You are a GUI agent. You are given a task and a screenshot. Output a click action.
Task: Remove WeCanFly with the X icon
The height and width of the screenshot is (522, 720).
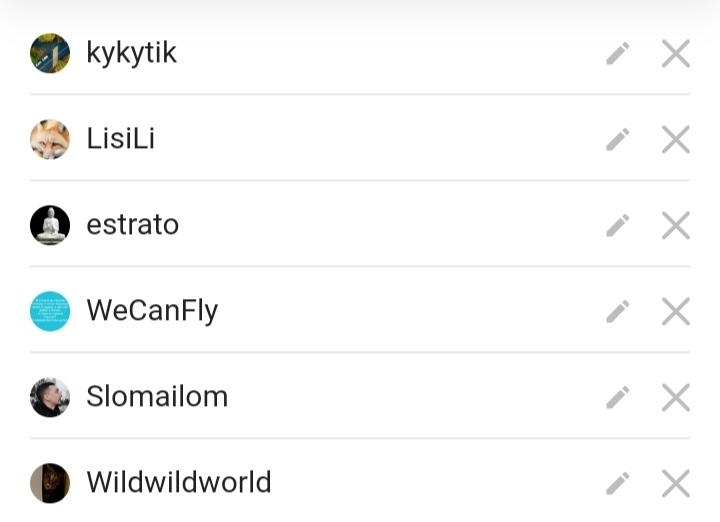676,312
